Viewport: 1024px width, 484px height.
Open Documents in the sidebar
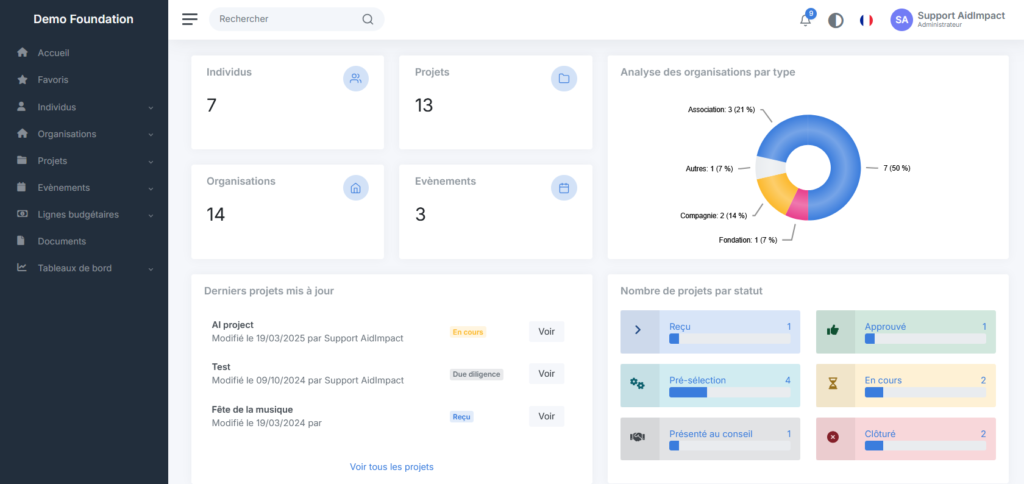tap(62, 241)
